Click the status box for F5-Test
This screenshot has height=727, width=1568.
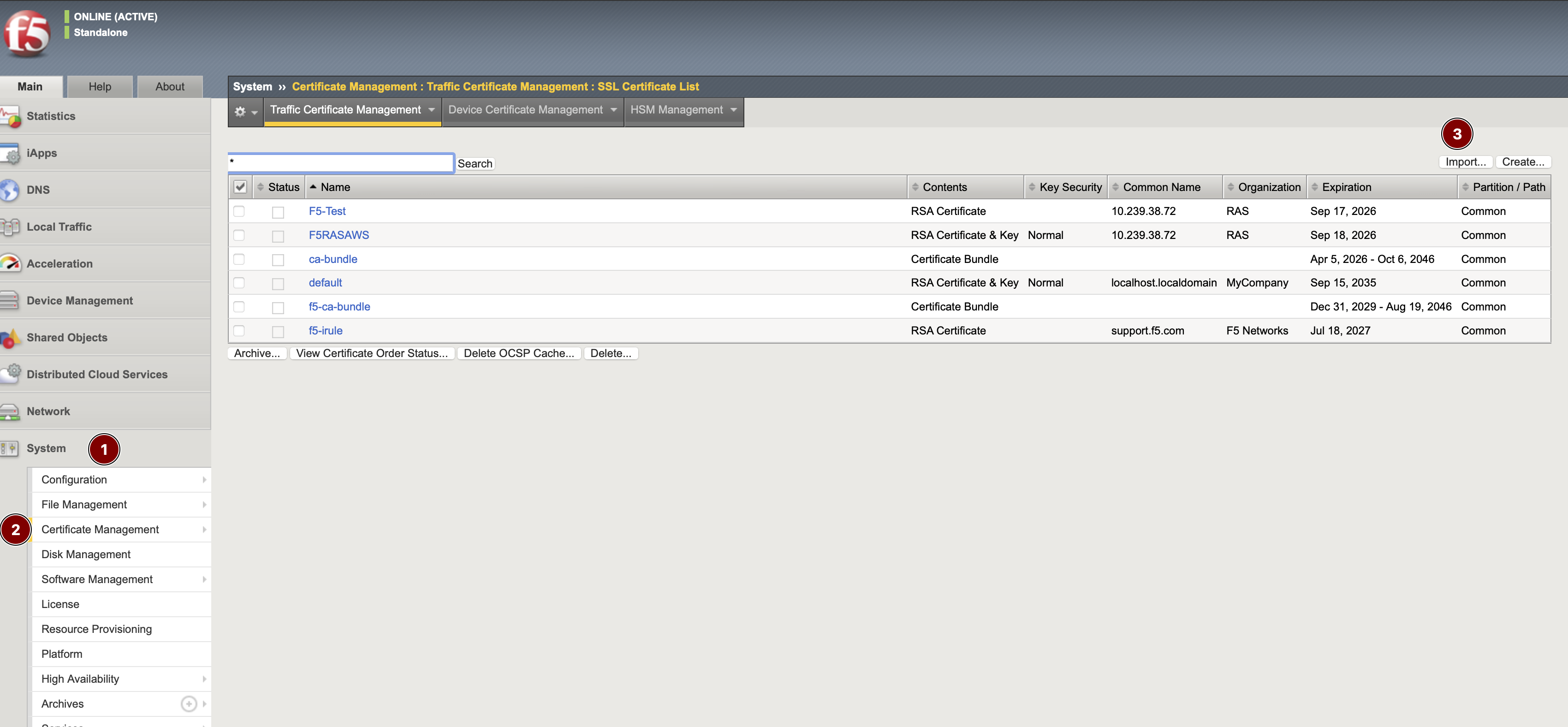tap(278, 213)
